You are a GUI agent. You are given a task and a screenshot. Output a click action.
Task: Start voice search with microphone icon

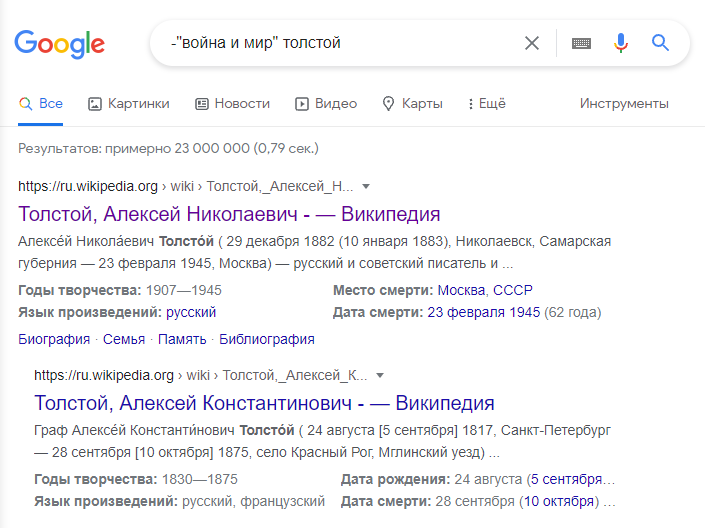click(x=621, y=43)
